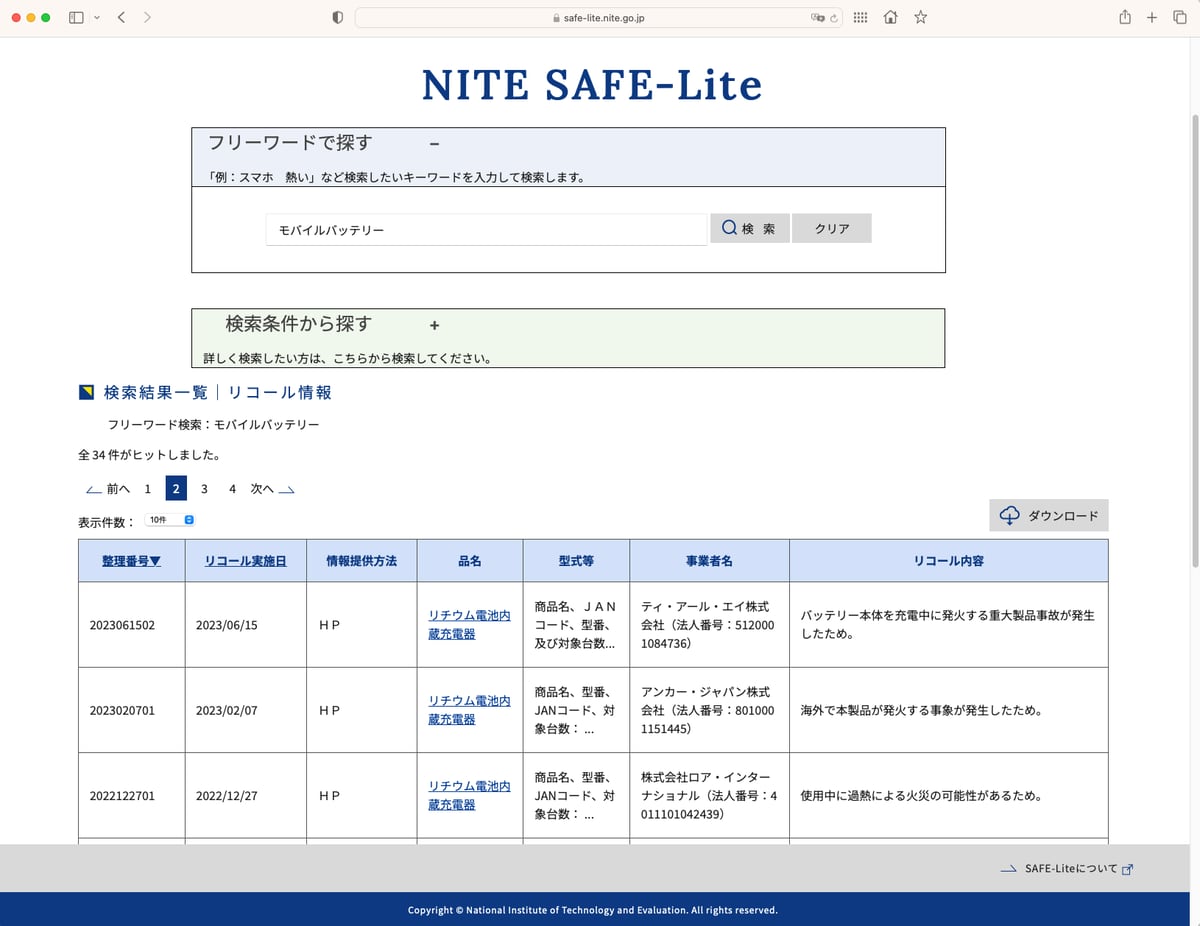Collapse the フリーワードで探す section
This screenshot has height=926, width=1200.
coord(434,144)
